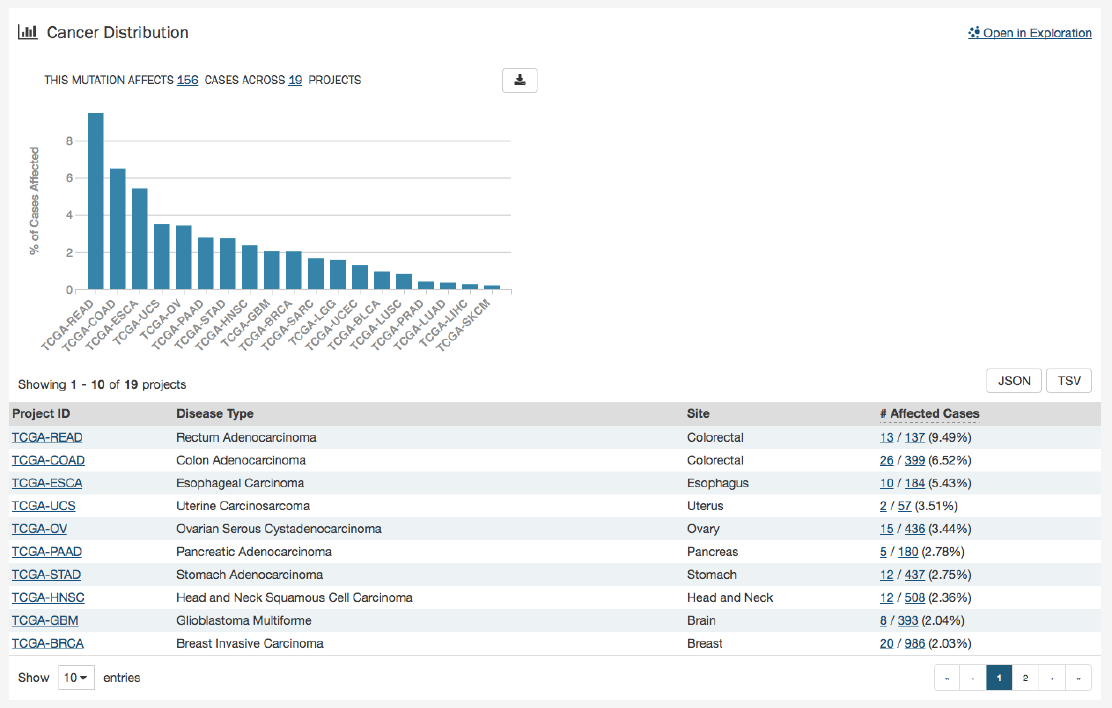
Task: Click the bar chart icon beside Cancer Distribution
Action: coord(28,32)
